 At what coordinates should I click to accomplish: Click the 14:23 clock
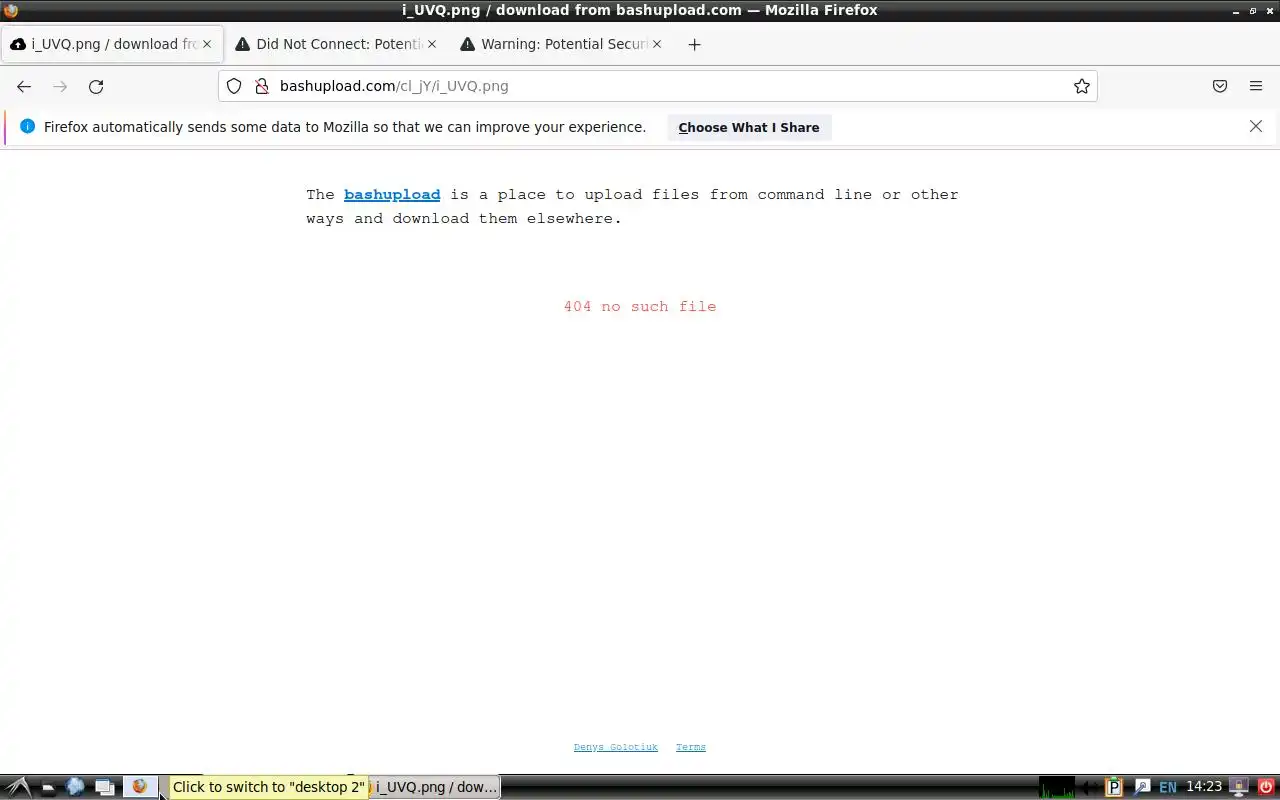[x=1204, y=787]
